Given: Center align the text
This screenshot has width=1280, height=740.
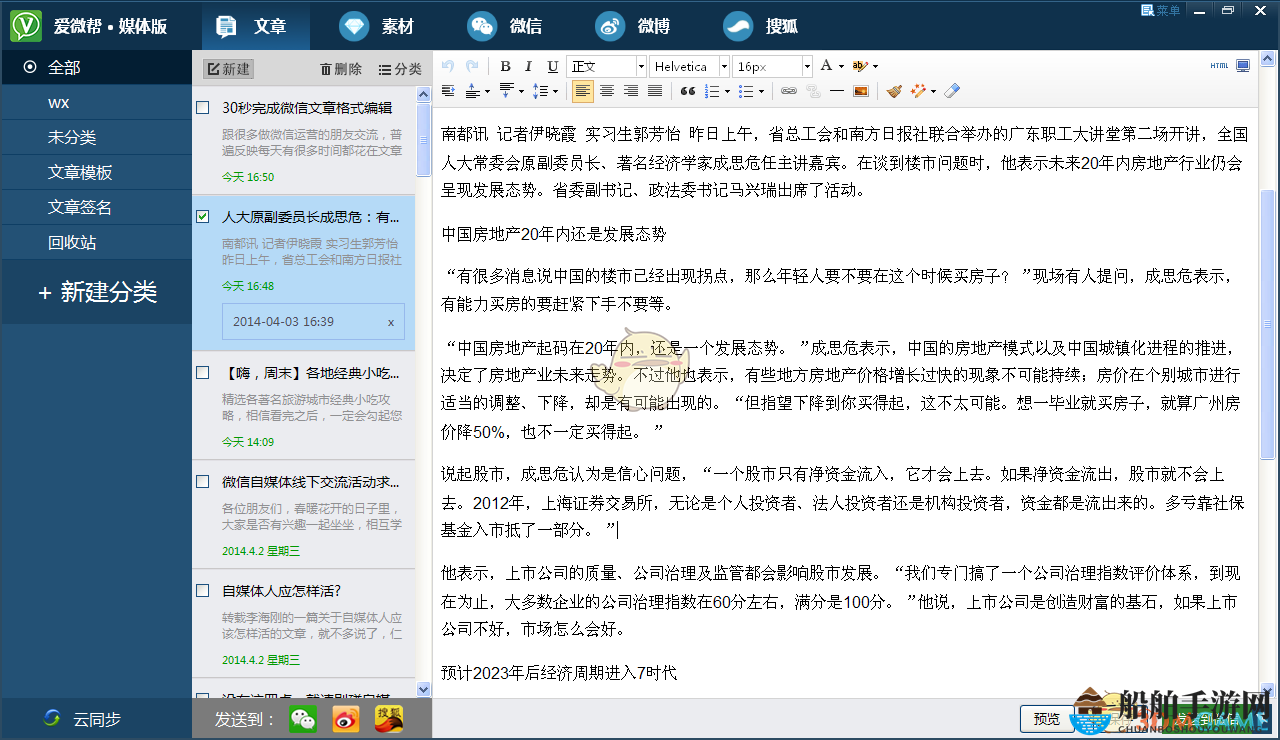Looking at the screenshot, I should pyautogui.click(x=607, y=91).
